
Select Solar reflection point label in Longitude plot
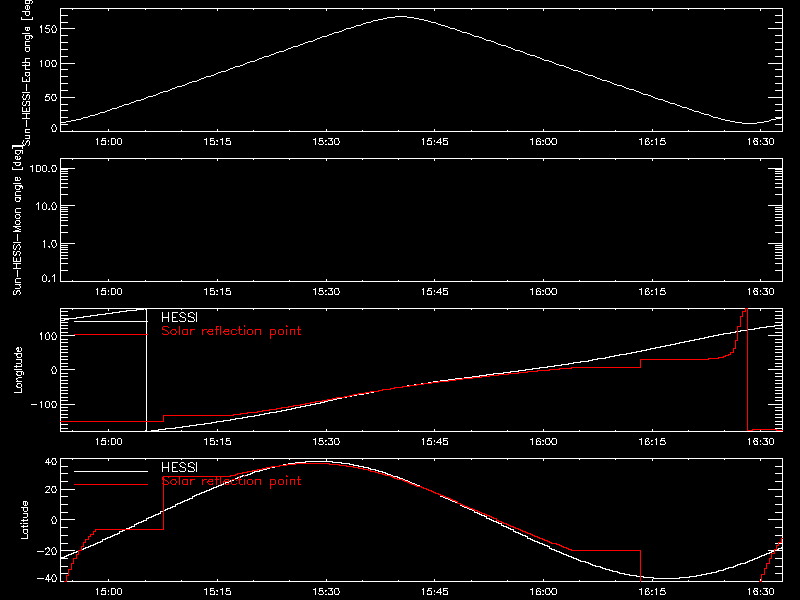tap(231, 331)
